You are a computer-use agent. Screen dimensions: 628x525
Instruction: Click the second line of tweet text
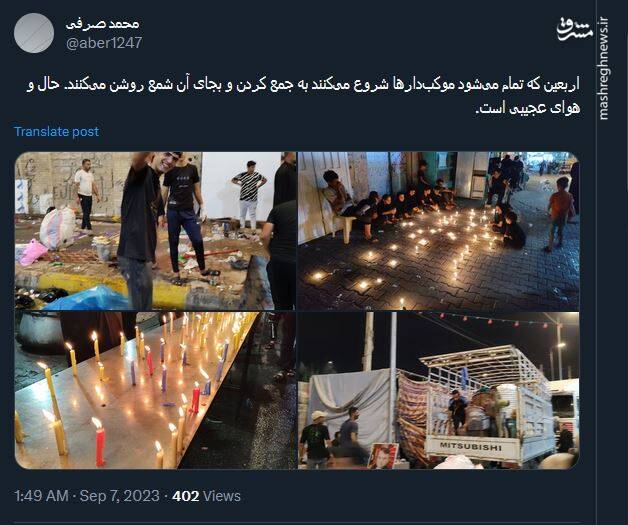(528, 108)
